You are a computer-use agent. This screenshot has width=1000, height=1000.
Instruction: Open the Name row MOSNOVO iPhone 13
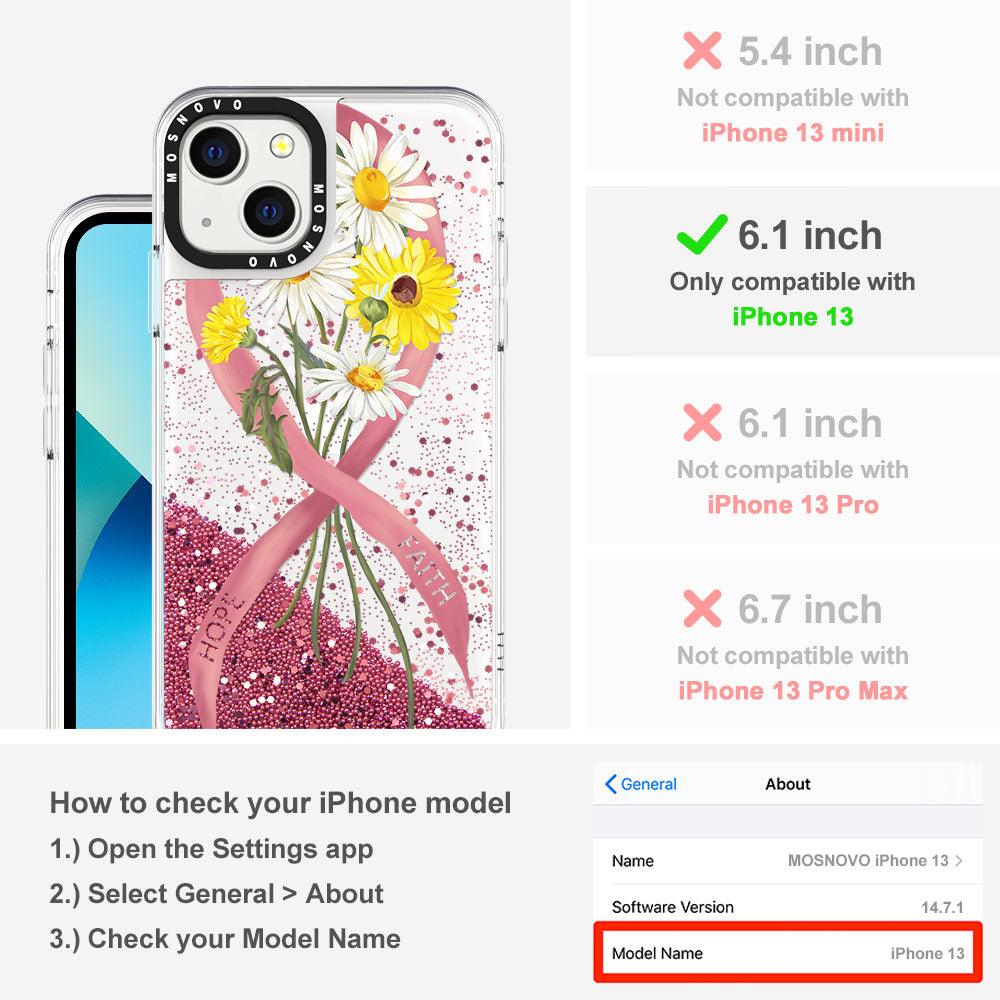click(x=788, y=860)
